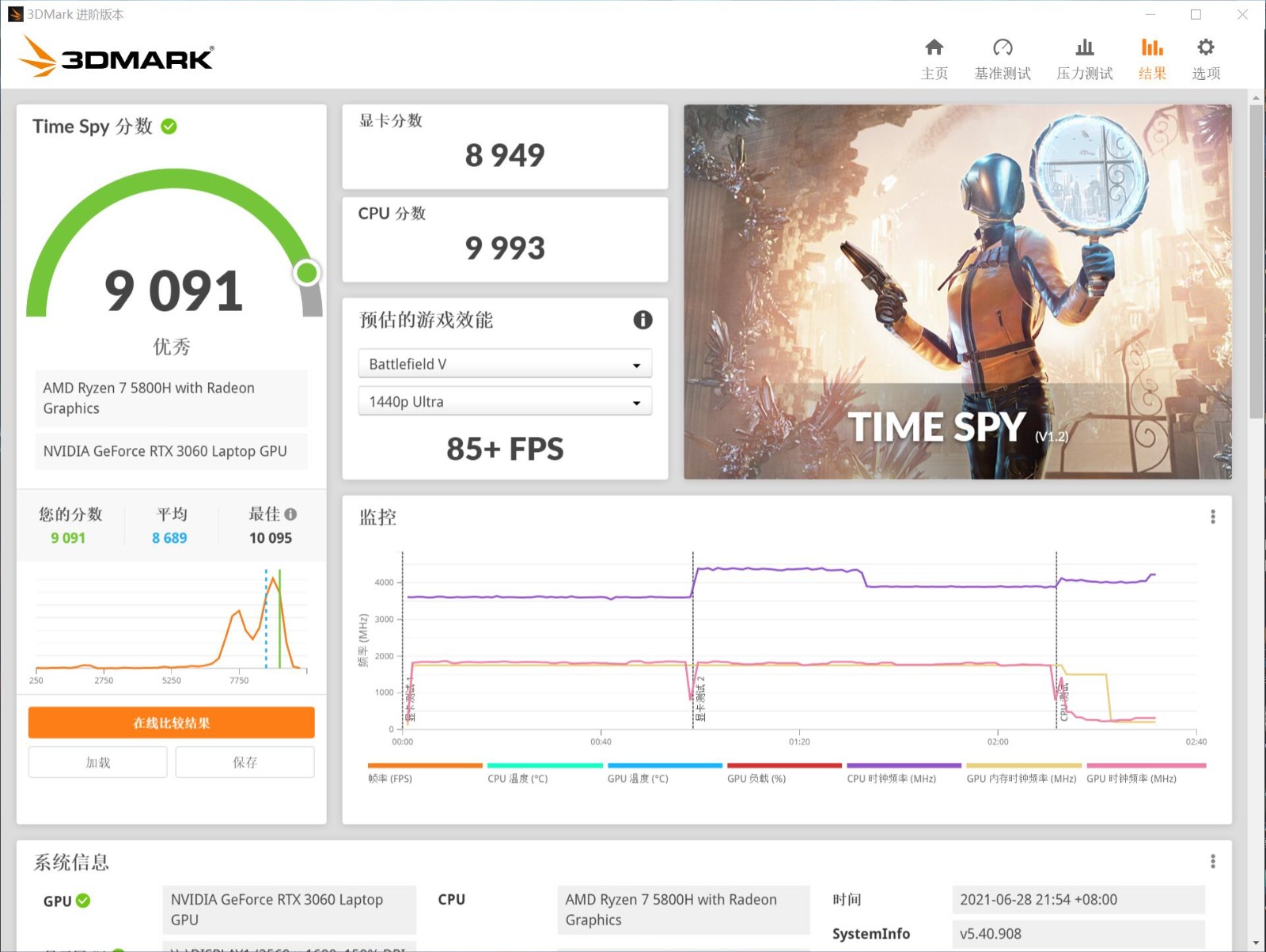Select the 结果 results chart icon

(x=1152, y=47)
